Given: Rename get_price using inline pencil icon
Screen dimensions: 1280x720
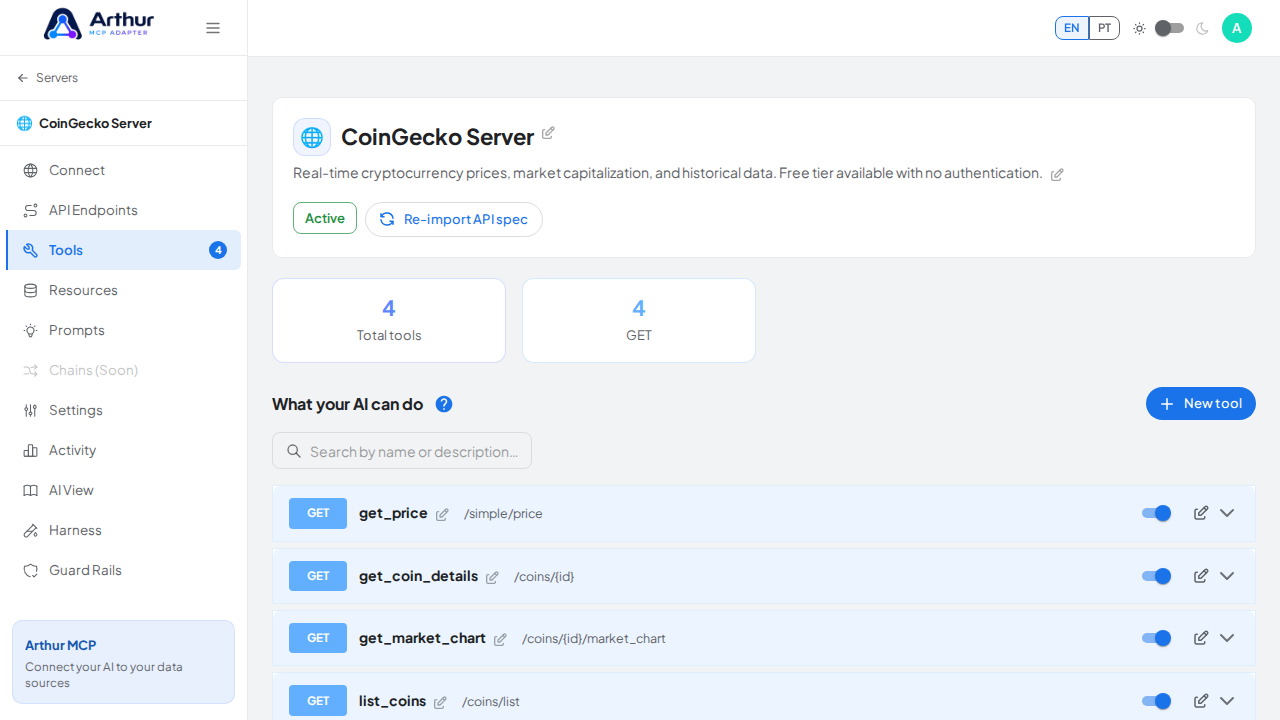Looking at the screenshot, I should tap(442, 514).
